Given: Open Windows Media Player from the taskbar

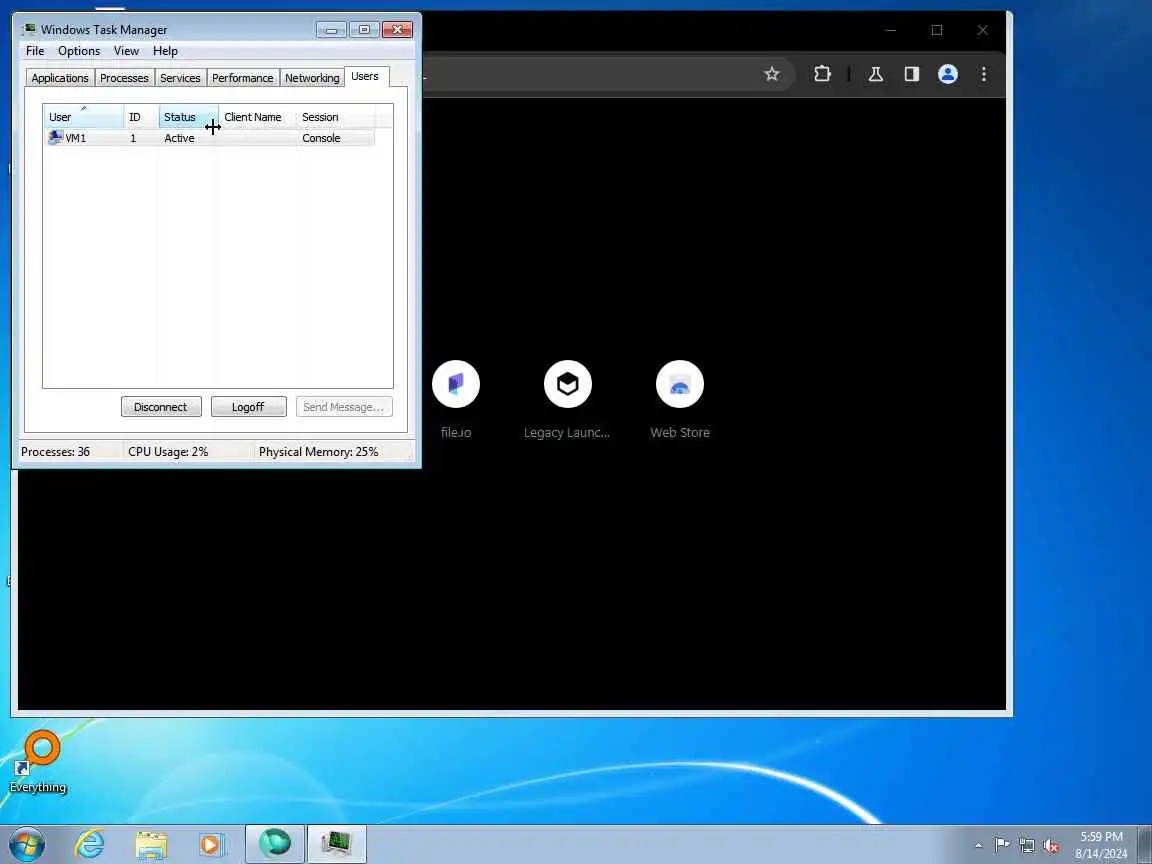Looking at the screenshot, I should 211,843.
